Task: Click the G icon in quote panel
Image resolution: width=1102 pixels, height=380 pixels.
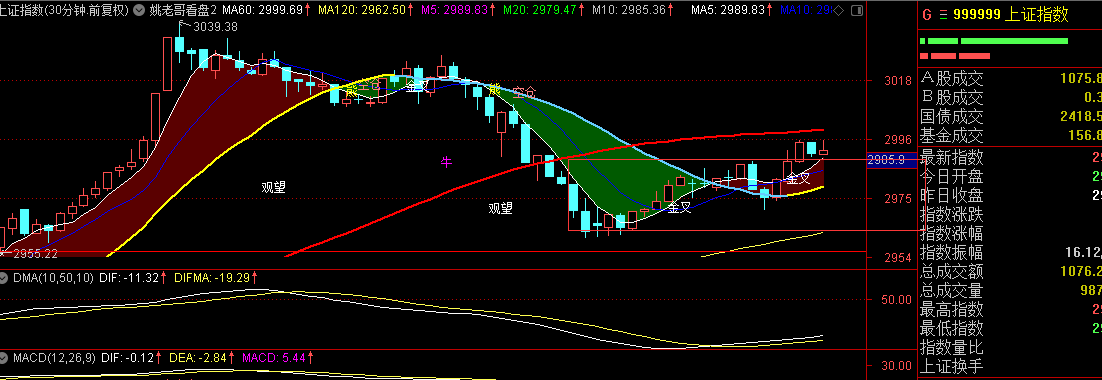Action: click(926, 15)
